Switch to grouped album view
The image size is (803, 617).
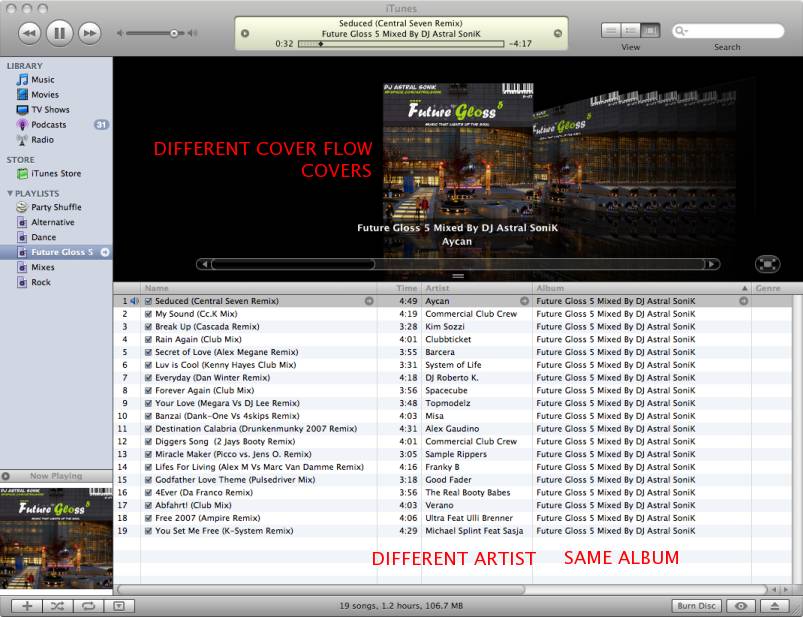(630, 31)
